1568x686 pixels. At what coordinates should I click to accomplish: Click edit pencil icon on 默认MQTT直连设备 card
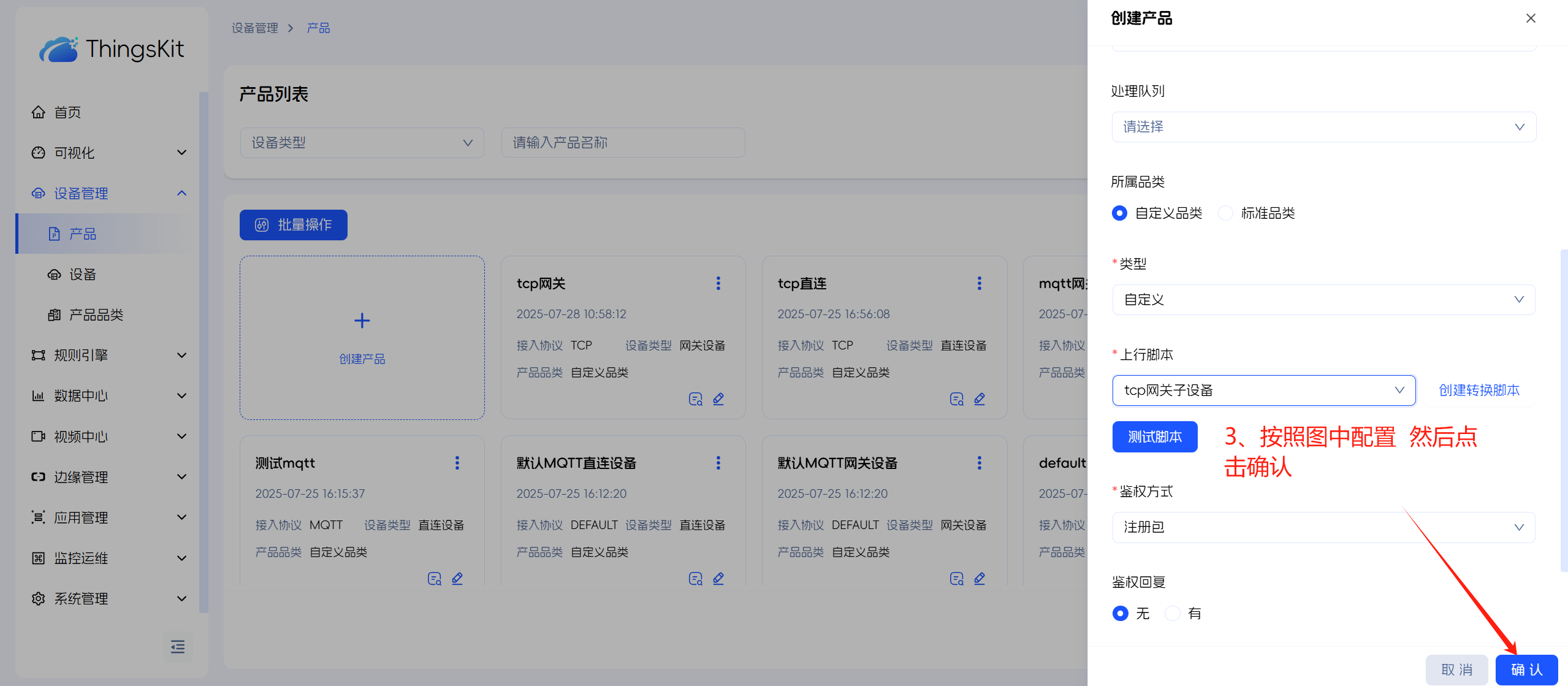(718, 579)
